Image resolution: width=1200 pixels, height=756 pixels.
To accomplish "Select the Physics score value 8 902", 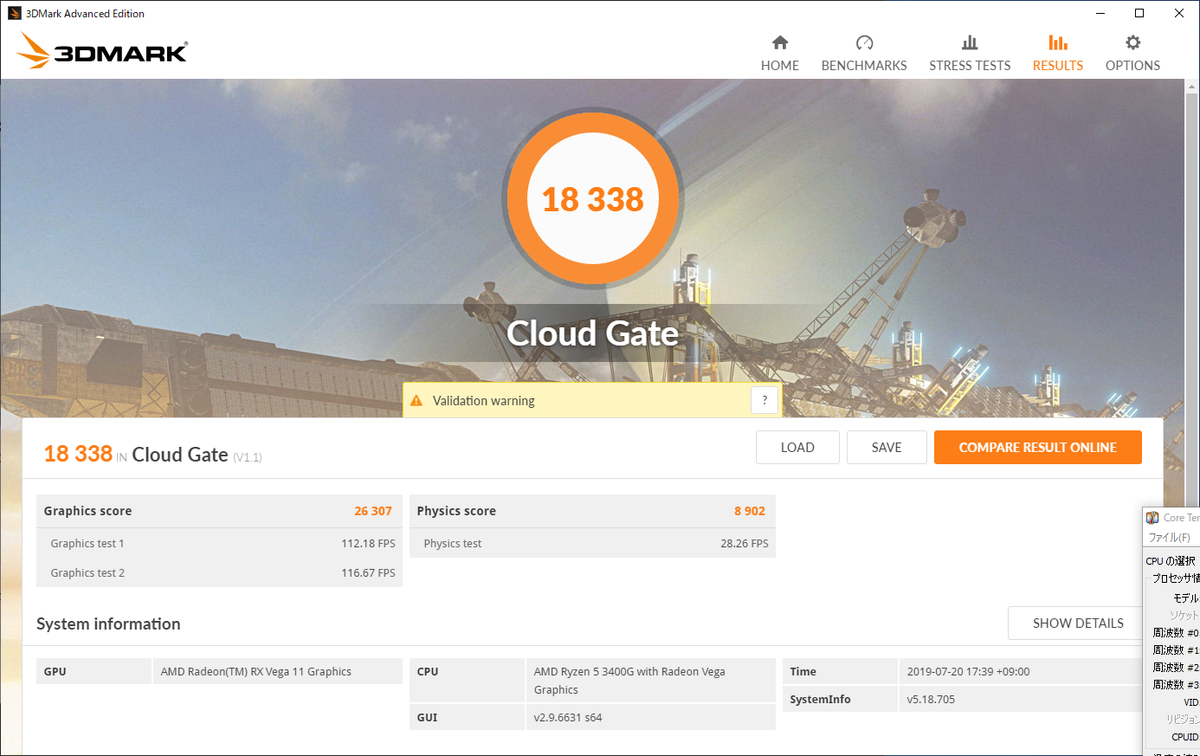I will coord(749,511).
